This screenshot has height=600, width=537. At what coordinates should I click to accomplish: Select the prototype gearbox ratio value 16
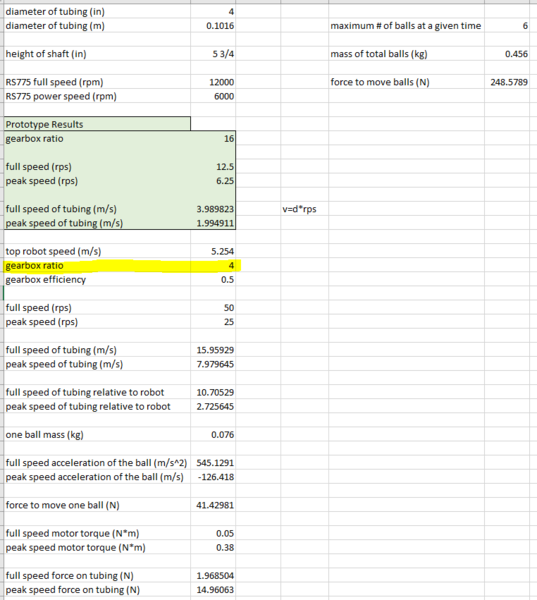tap(213, 139)
